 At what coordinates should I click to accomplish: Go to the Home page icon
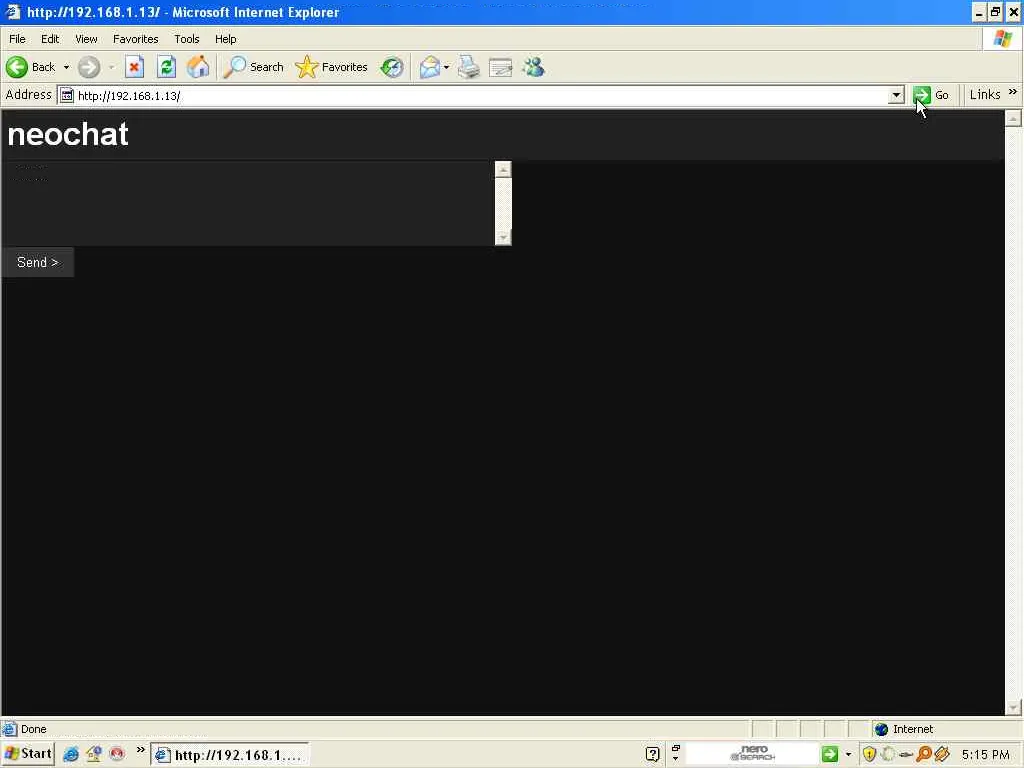click(x=199, y=67)
